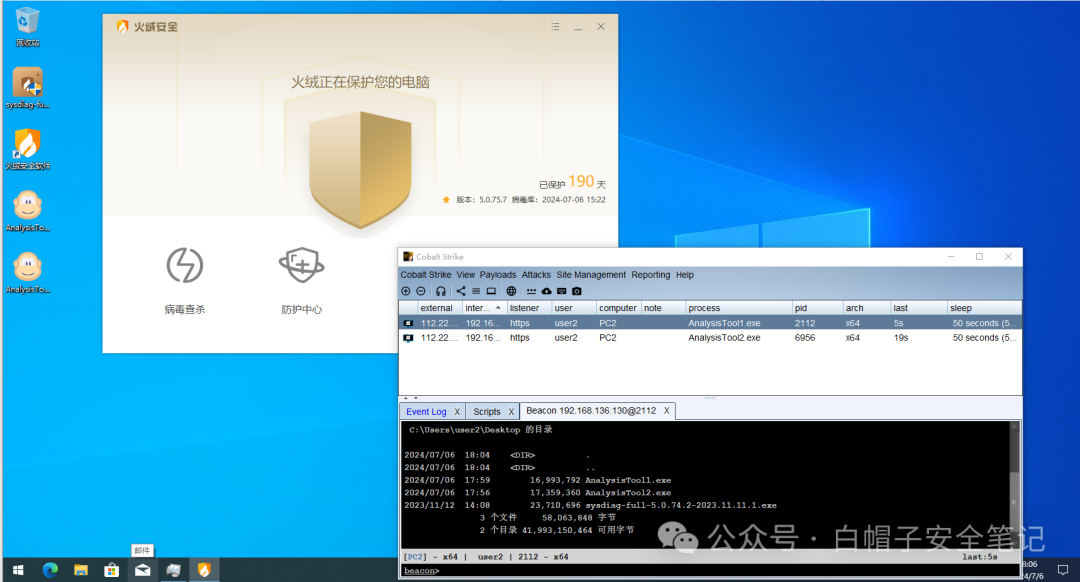Click the Huorong shield icon in the taskbar

pyautogui.click(x=204, y=570)
